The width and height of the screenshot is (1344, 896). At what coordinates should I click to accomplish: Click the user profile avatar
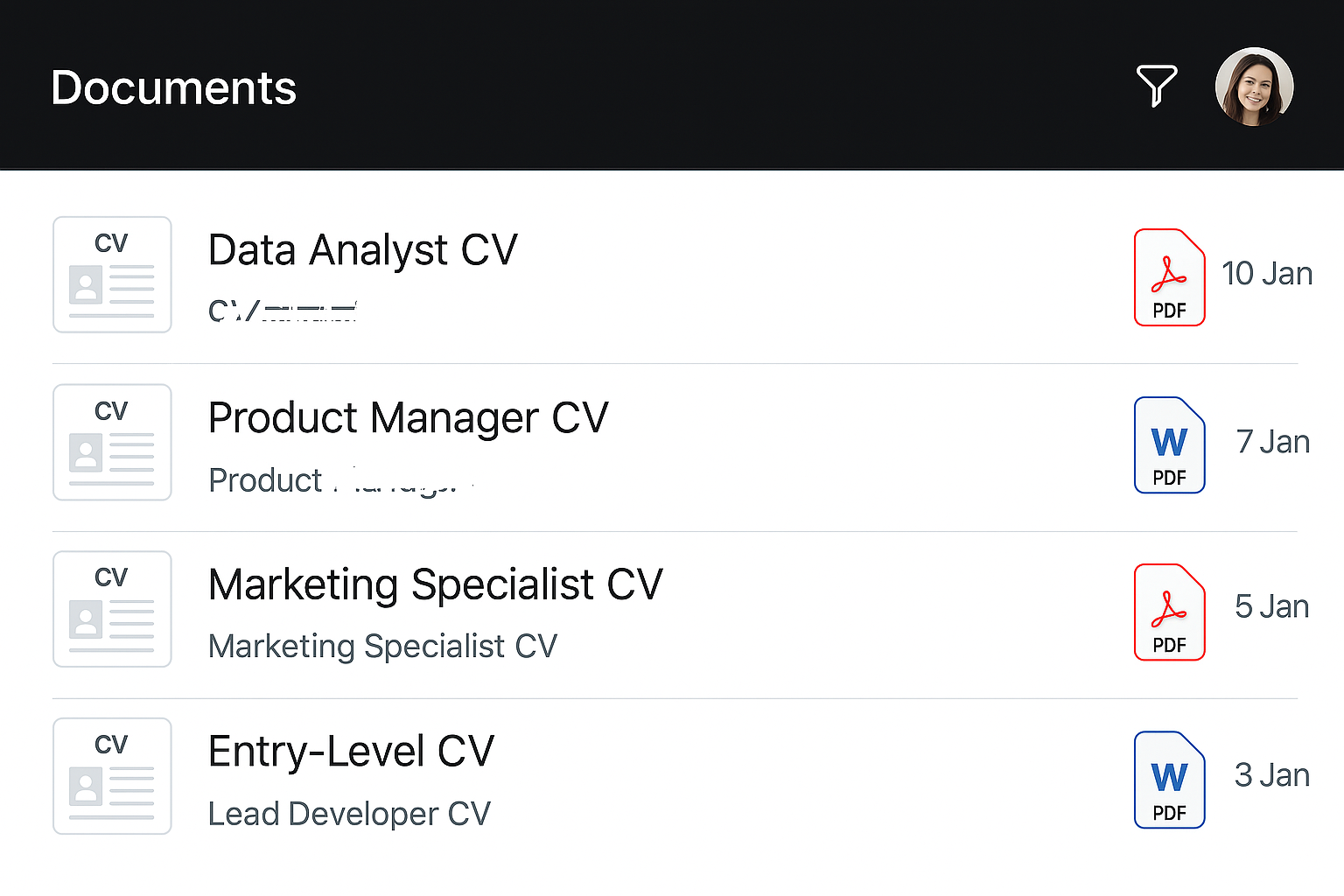coord(1254,87)
